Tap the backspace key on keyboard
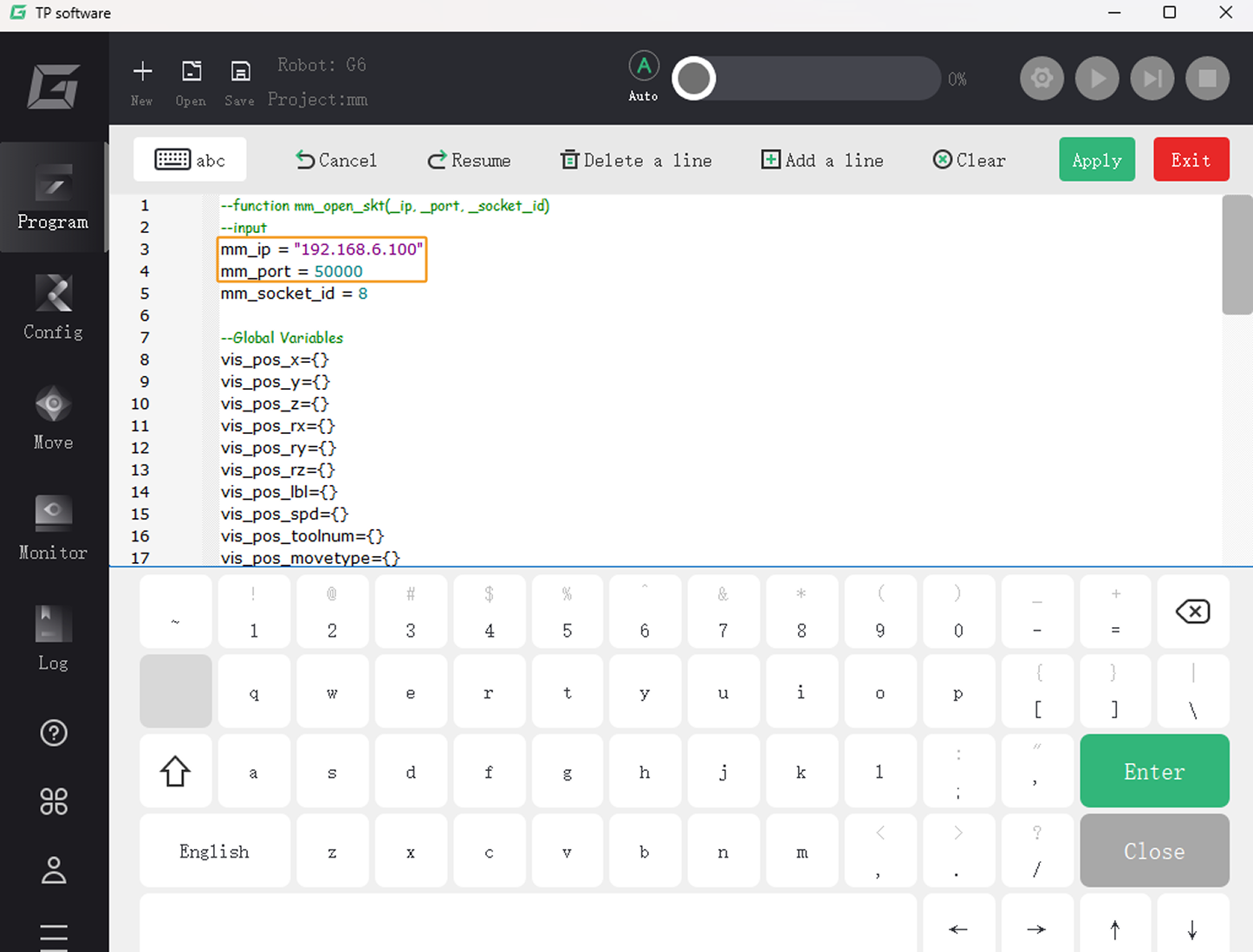The height and width of the screenshot is (952, 1253). [1193, 612]
